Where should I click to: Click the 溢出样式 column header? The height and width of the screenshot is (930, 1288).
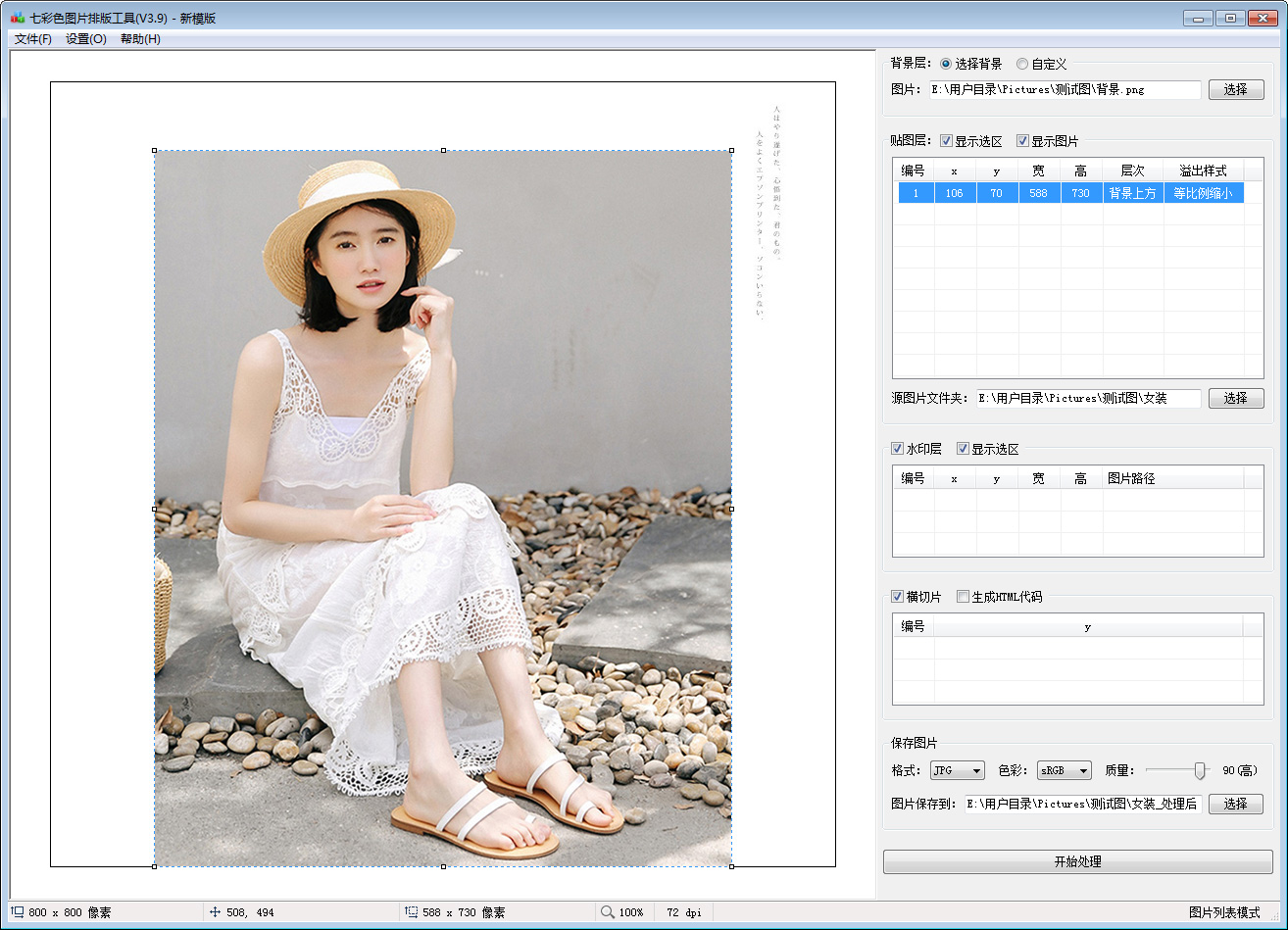1204,171
